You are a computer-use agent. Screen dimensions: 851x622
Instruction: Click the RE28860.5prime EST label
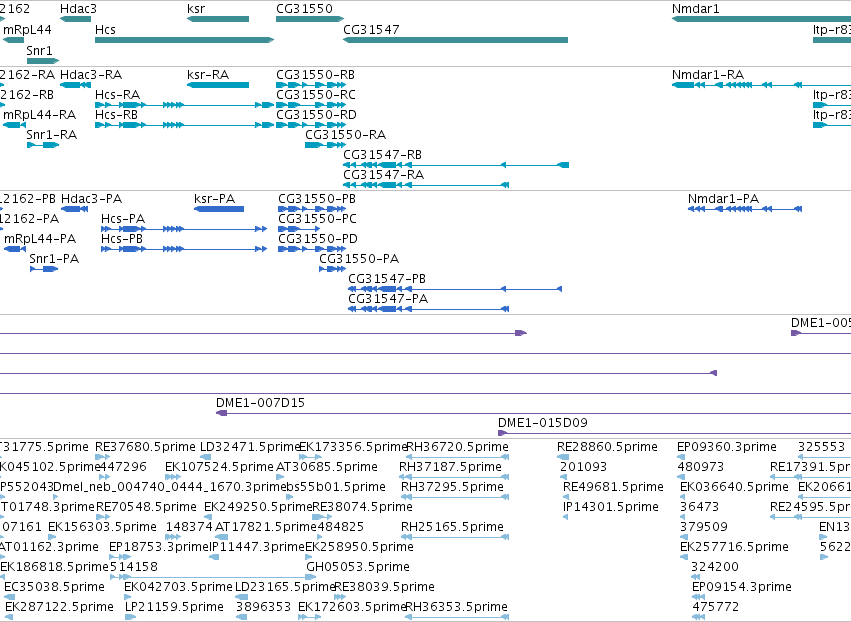coord(607,447)
